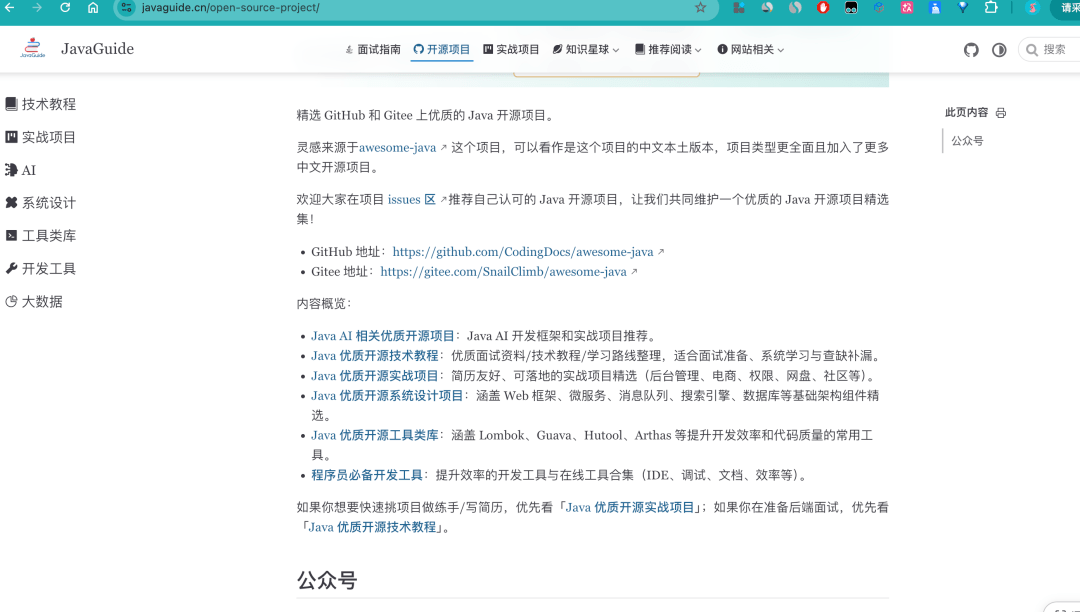Follow the issues 区 link
Image resolution: width=1080 pixels, height=612 pixels.
click(411, 199)
